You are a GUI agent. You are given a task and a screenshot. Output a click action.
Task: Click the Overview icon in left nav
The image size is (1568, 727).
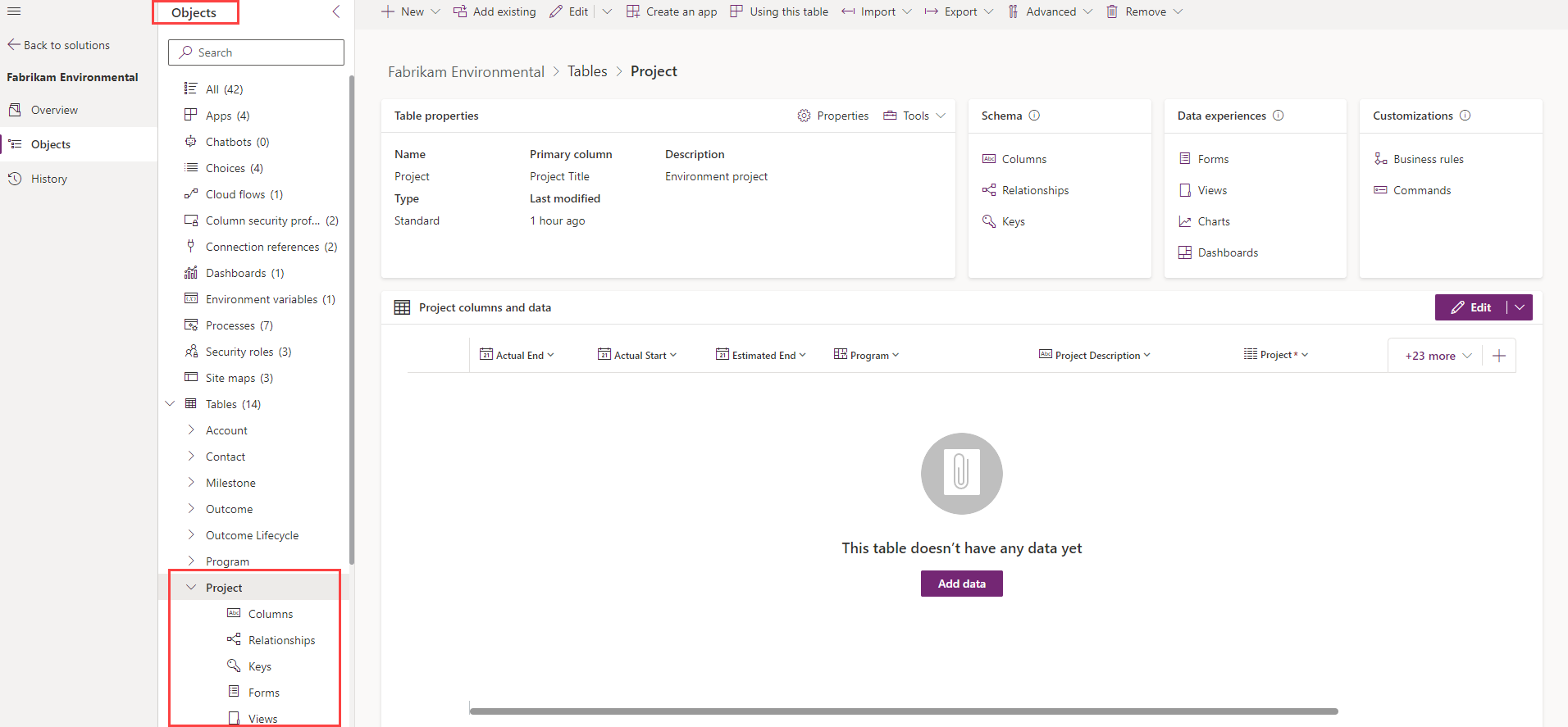coord(15,110)
